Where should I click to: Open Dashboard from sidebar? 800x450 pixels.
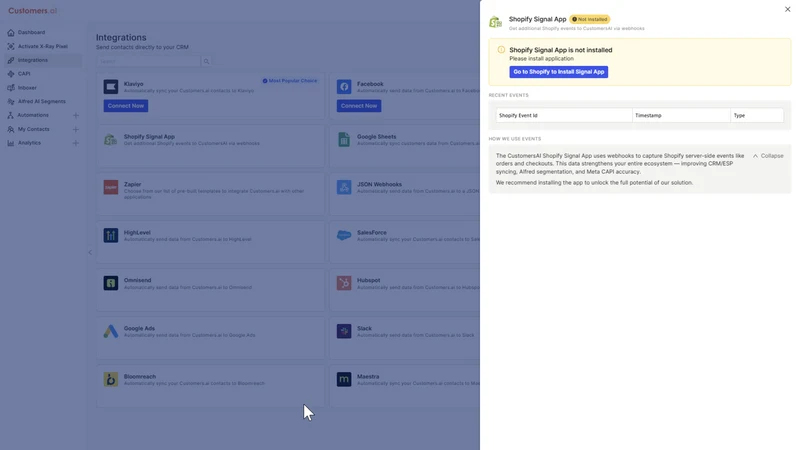click(x=31, y=32)
